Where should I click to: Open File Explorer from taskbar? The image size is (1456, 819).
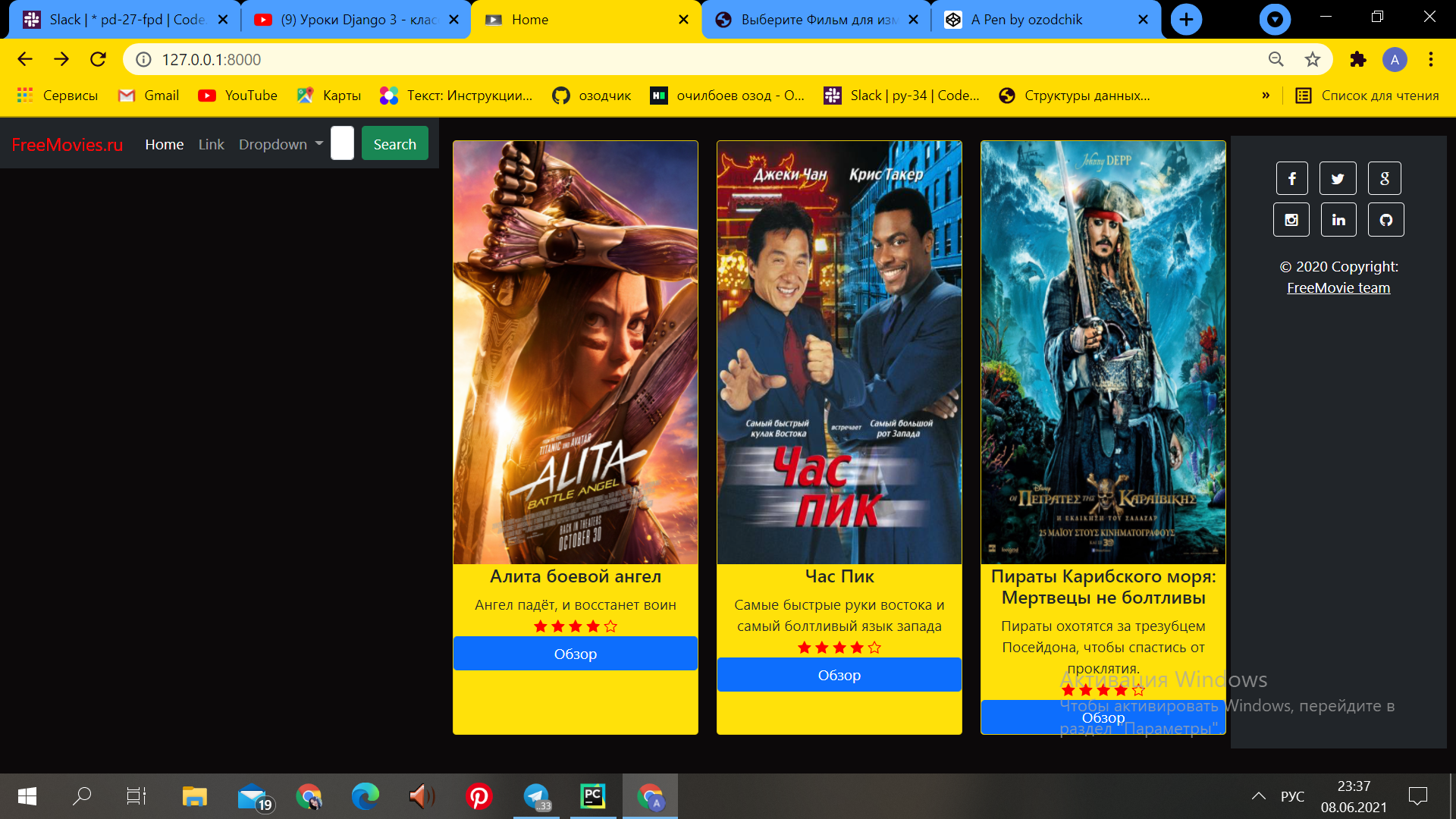pos(195,796)
